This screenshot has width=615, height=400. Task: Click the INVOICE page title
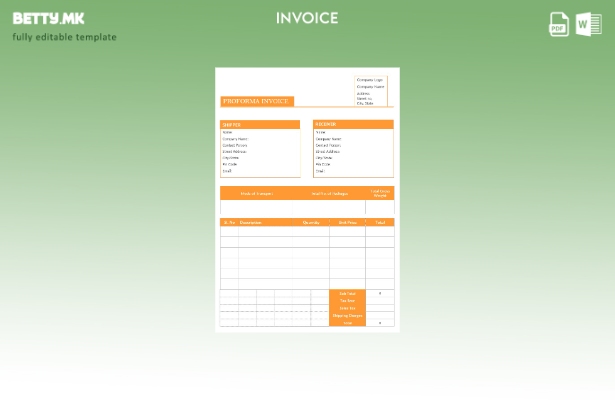[307, 18]
